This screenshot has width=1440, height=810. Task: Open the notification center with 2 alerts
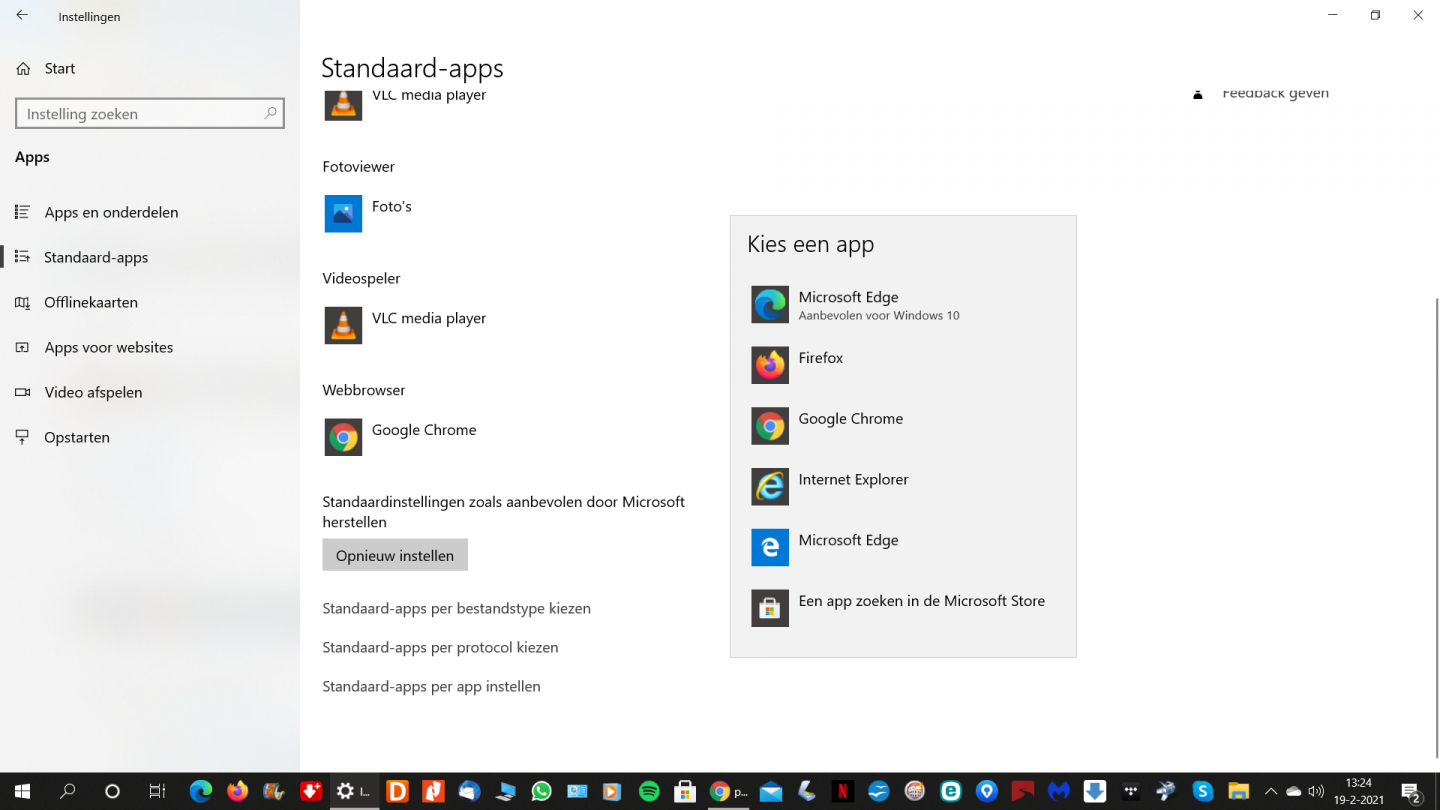pyautogui.click(x=1412, y=792)
